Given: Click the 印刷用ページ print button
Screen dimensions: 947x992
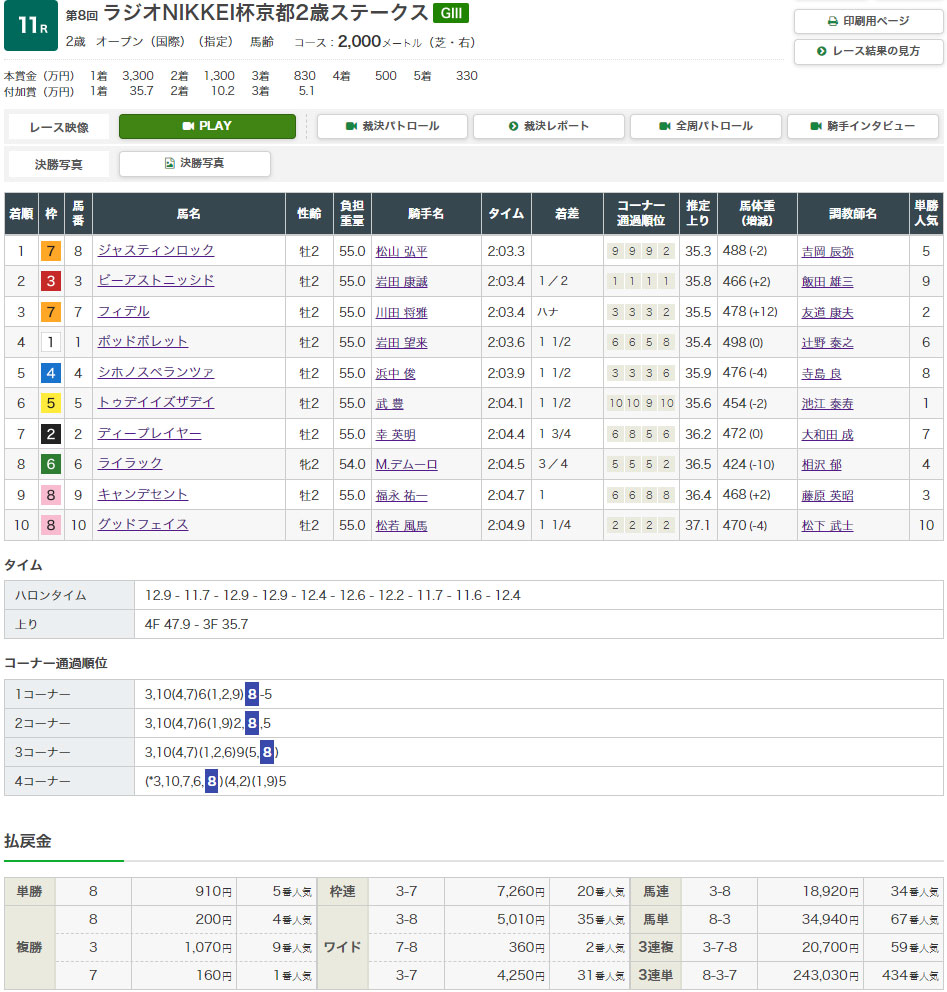Looking at the screenshot, I should (868, 21).
